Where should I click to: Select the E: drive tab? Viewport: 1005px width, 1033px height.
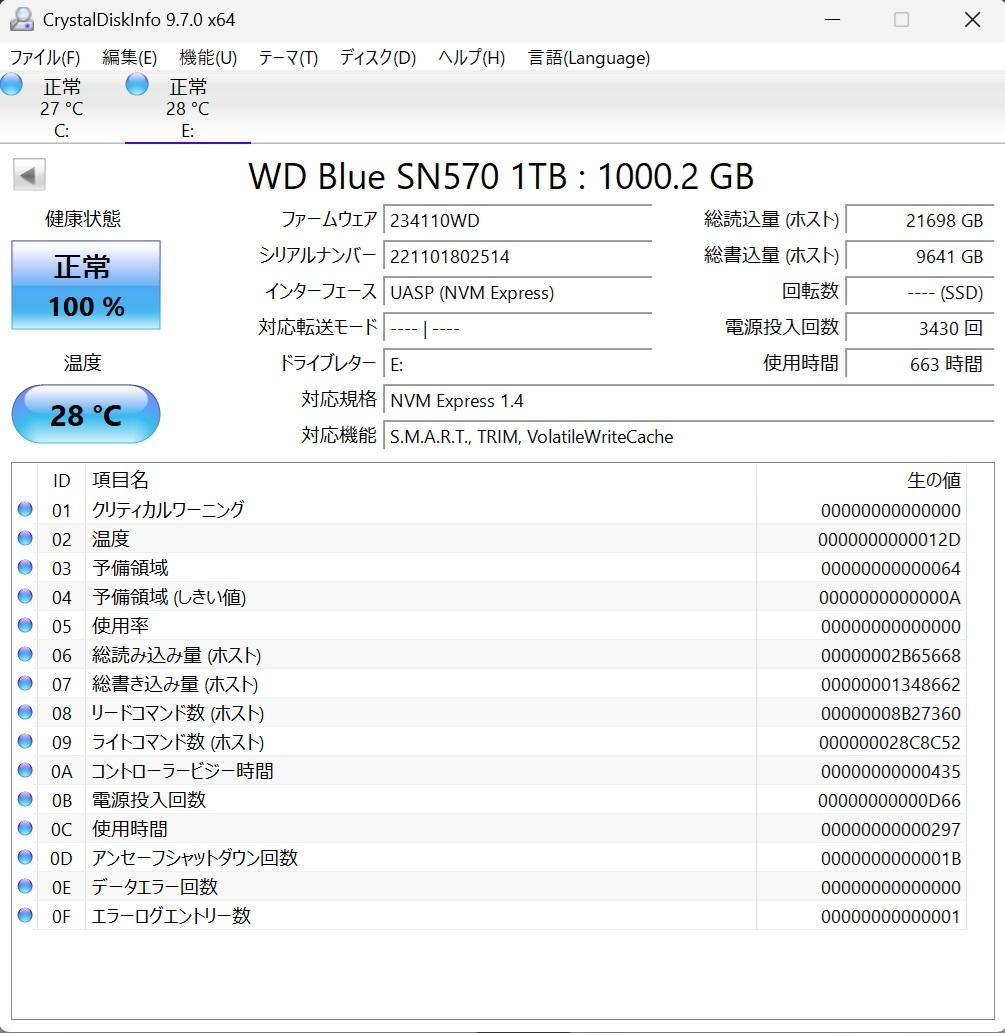point(187,105)
